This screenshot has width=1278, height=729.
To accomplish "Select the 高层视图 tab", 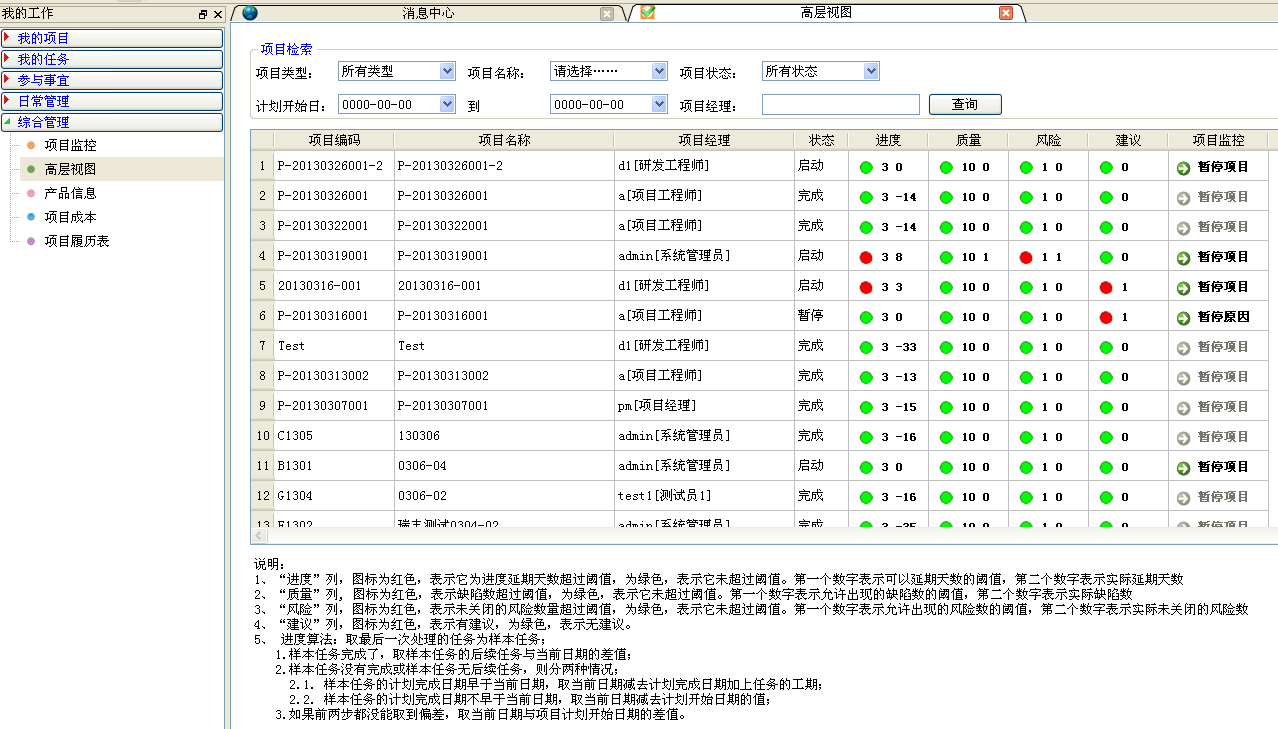I will (x=827, y=13).
